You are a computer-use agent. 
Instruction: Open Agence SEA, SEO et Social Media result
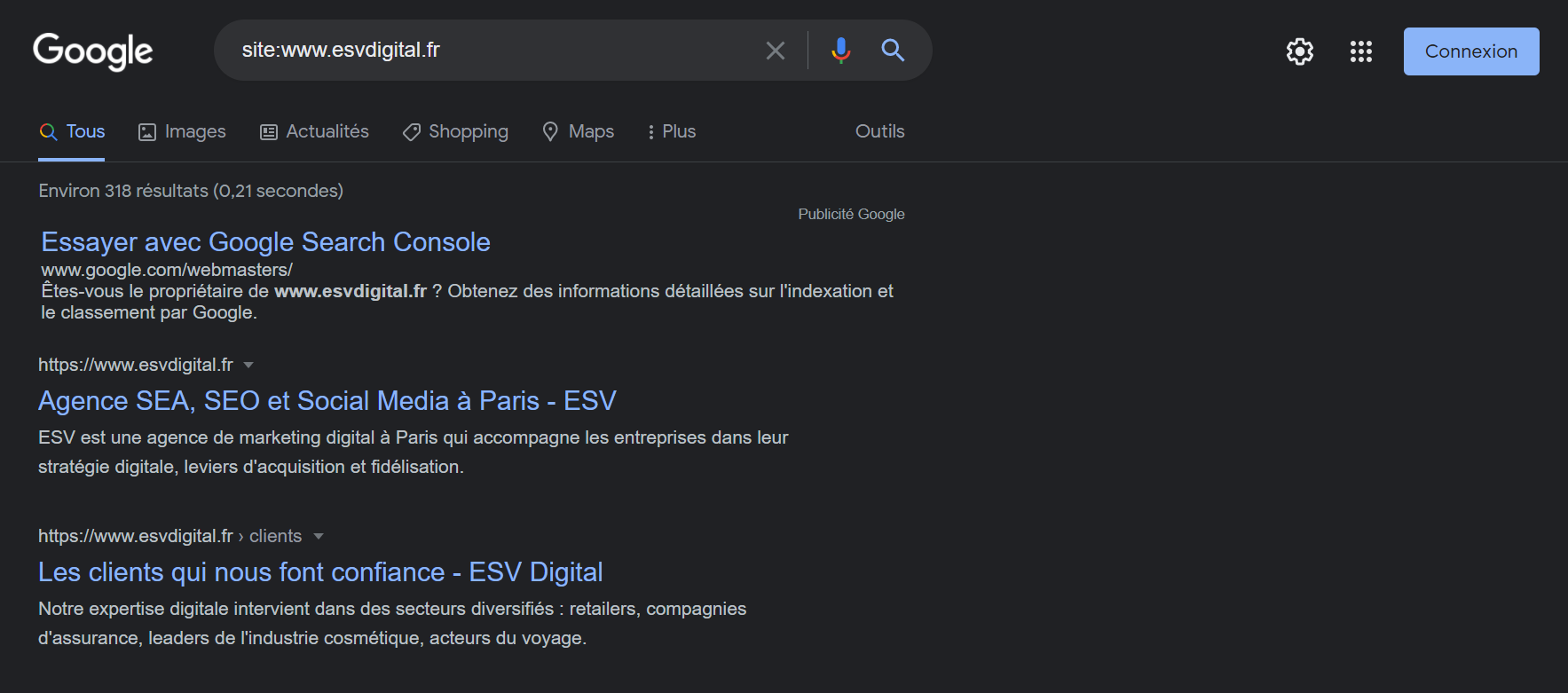pos(327,400)
